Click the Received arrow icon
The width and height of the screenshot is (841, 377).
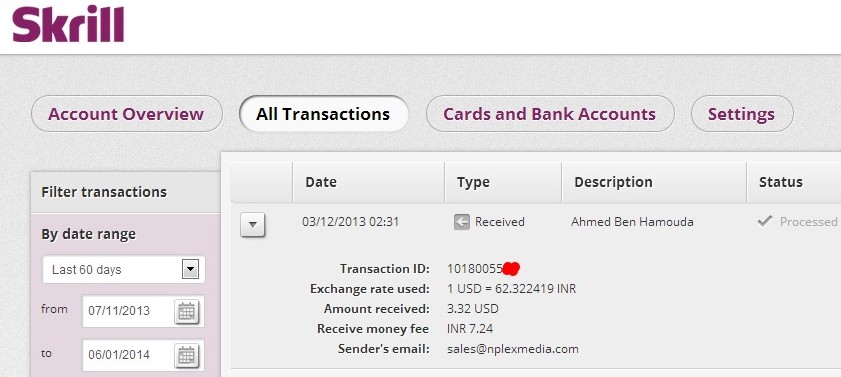pyautogui.click(x=461, y=221)
